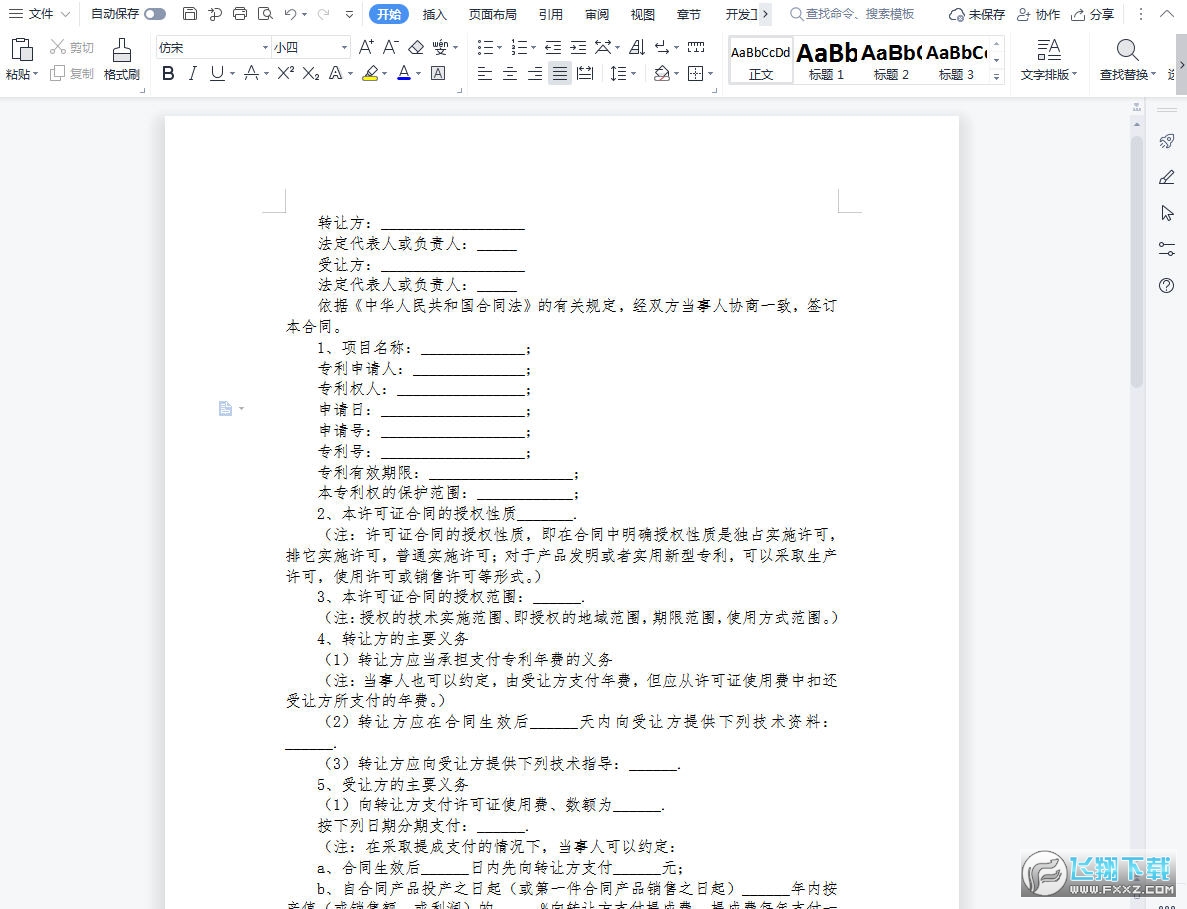
Task: Click the clear formatting eraser icon
Action: click(416, 48)
